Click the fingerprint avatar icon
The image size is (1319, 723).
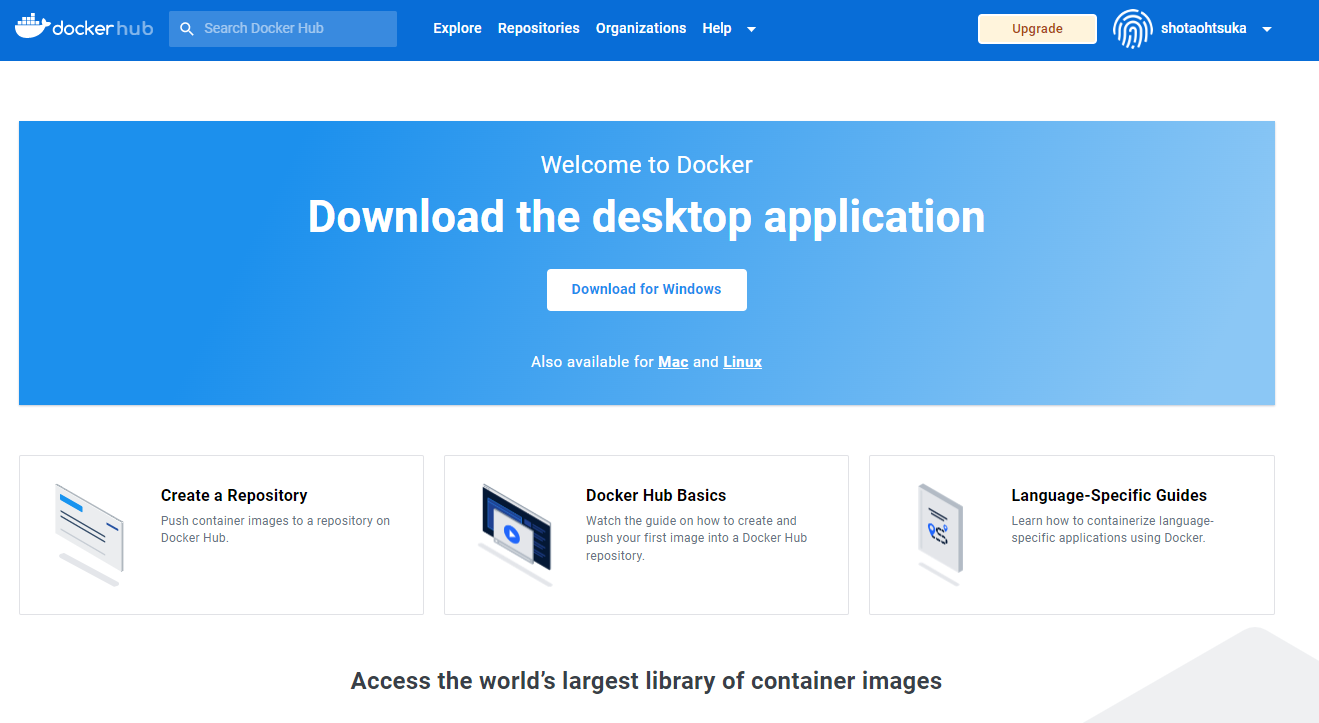tap(1132, 29)
